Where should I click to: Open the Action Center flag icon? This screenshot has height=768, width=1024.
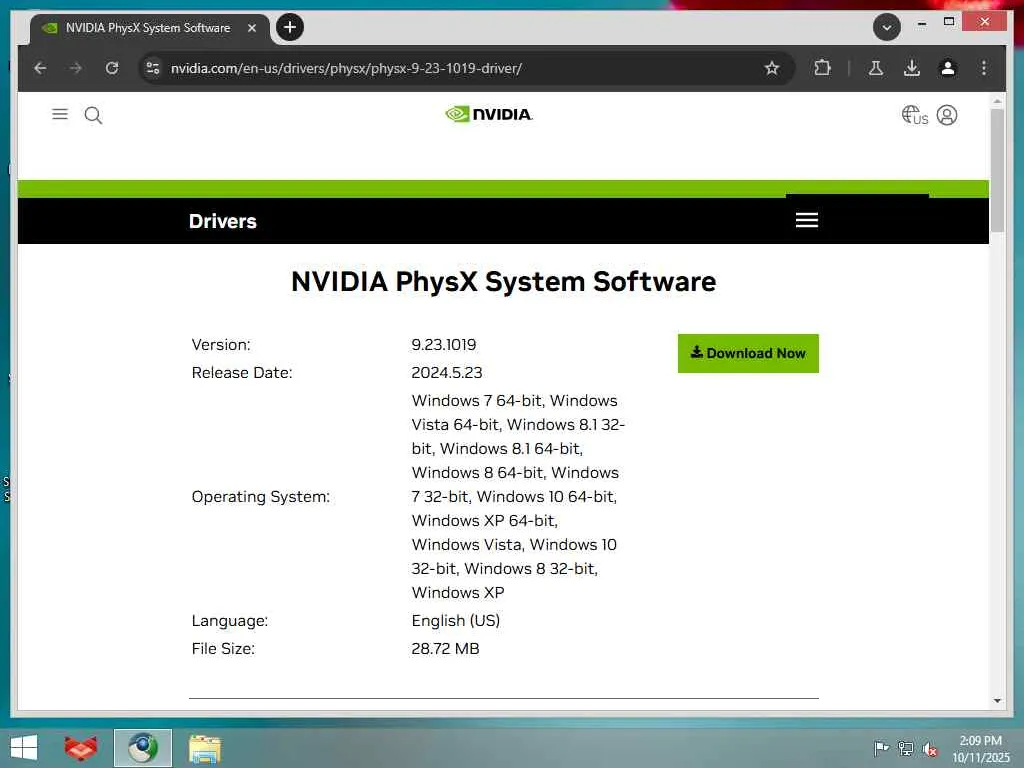881,748
